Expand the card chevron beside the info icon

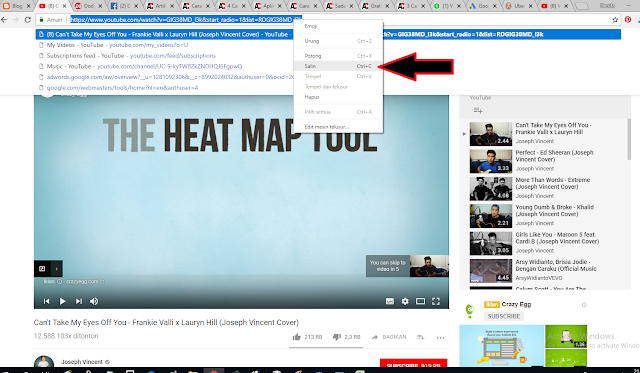point(57,269)
